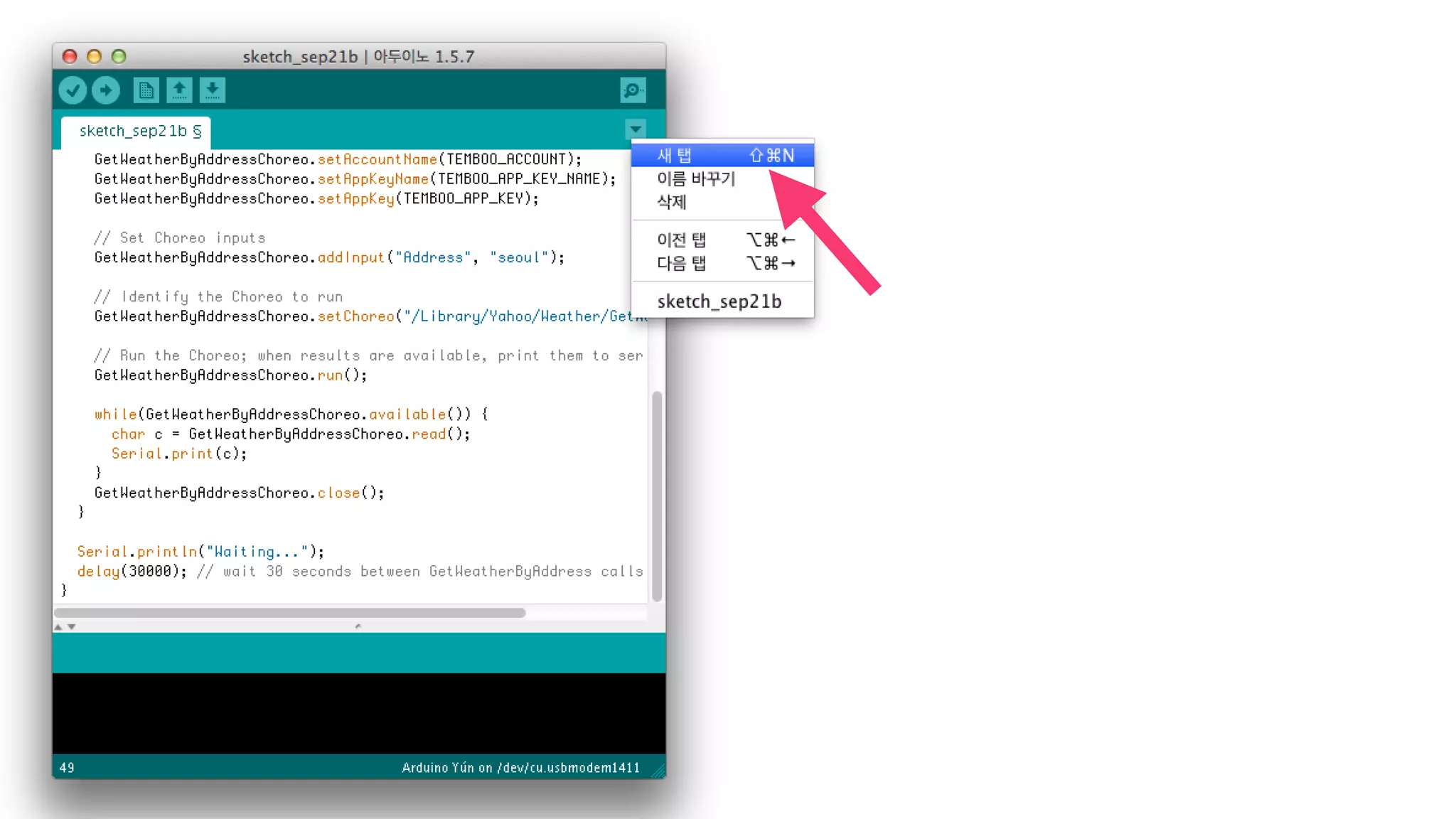Click the Upload arrow icon
The image size is (1456, 819).
click(x=106, y=90)
